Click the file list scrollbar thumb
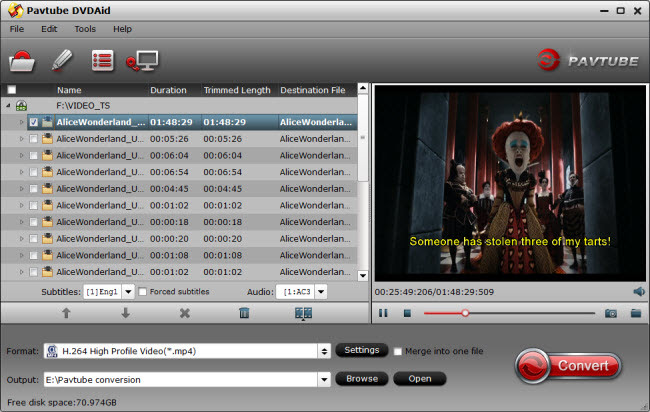Image resolution: width=650 pixels, height=412 pixels. [363, 137]
